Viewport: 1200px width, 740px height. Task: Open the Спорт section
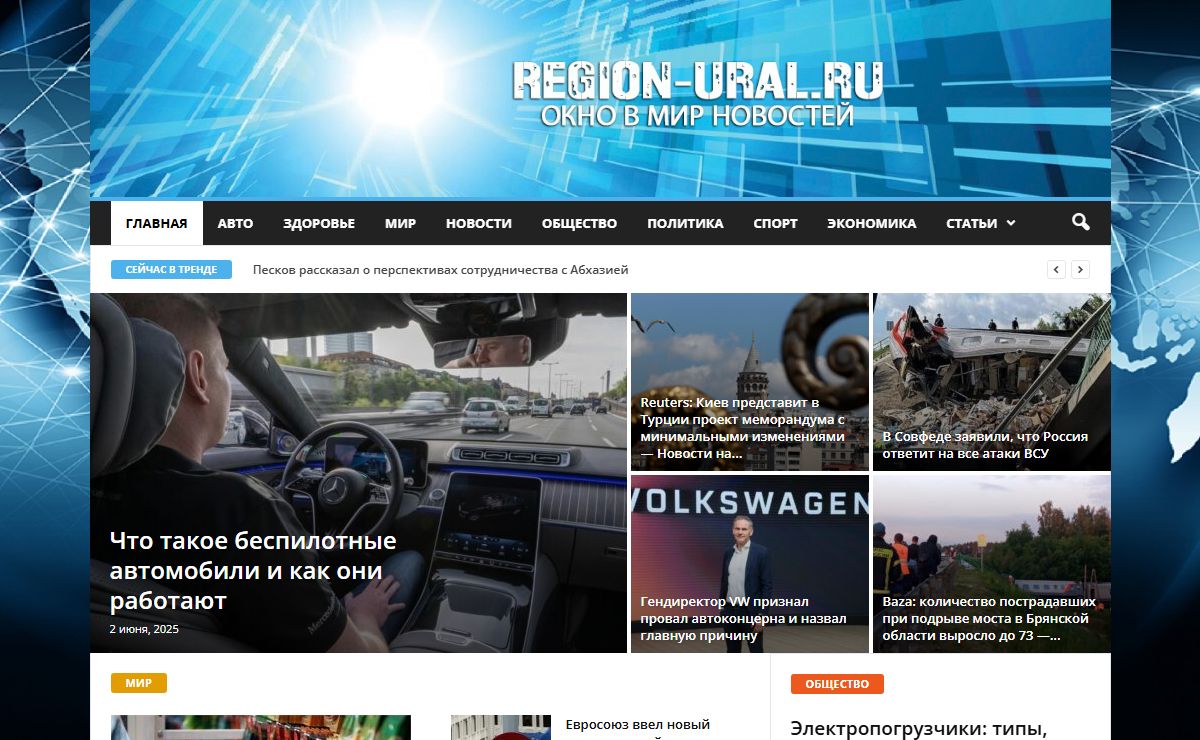775,223
